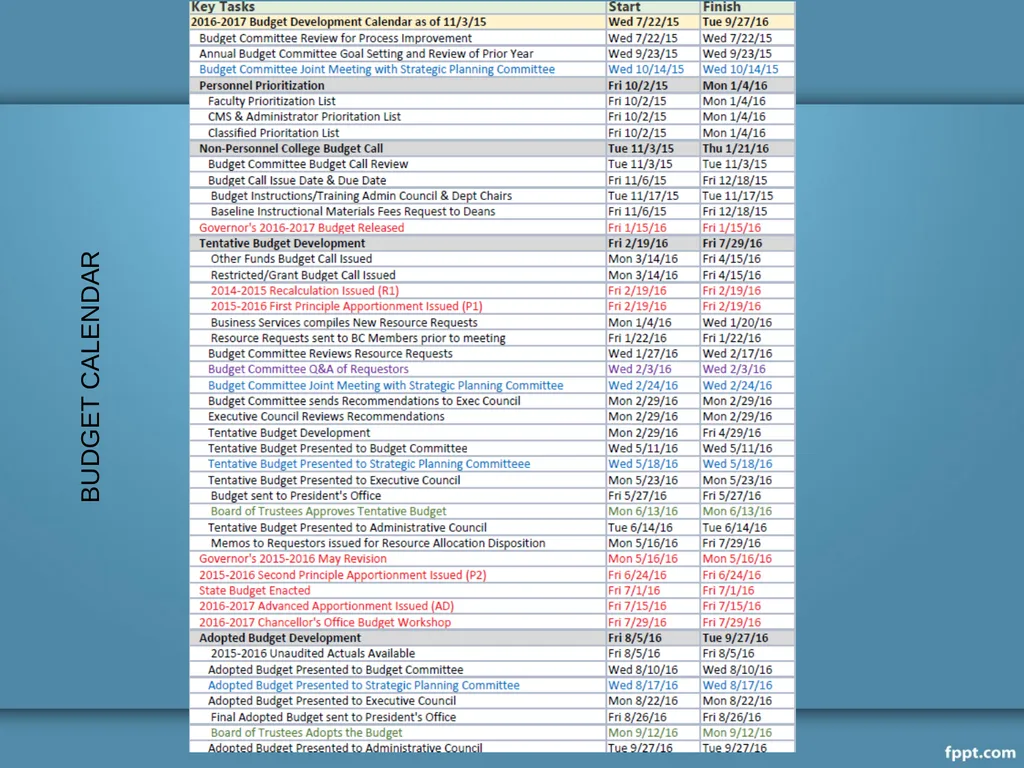Click the rotated 'BUDGET CALENDAR' slide title

click(91, 377)
